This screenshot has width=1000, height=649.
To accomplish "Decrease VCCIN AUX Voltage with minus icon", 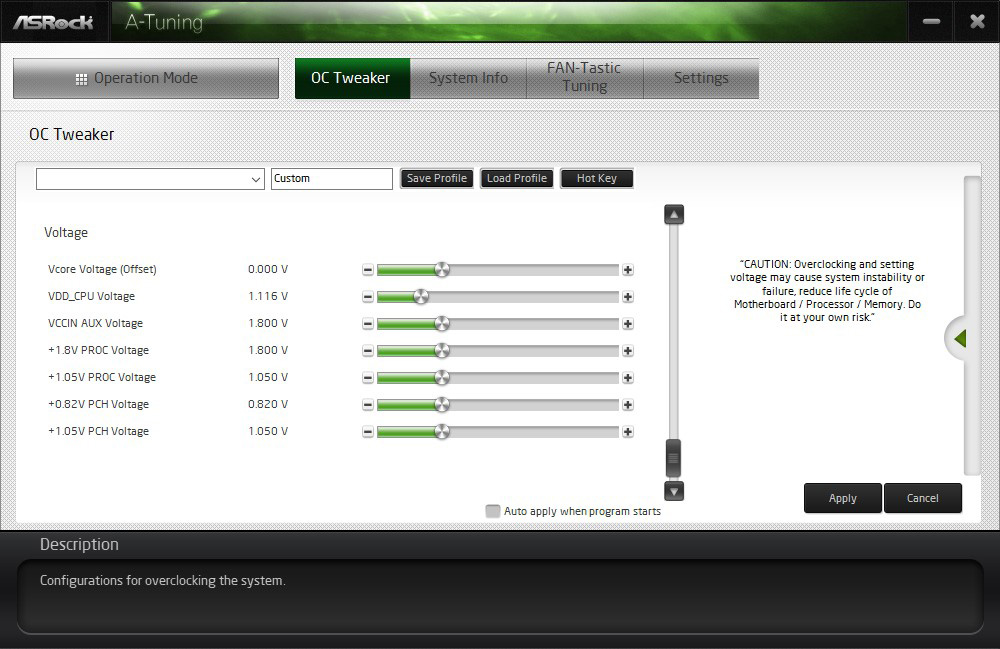I will 368,324.
